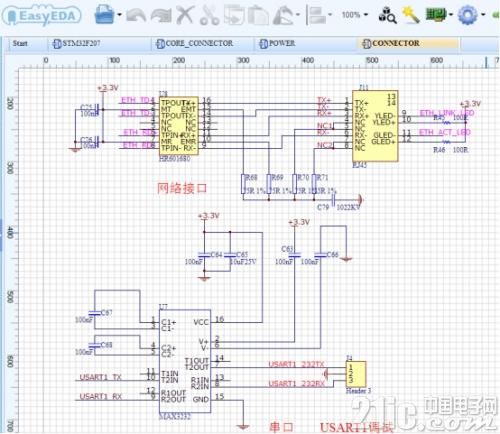Click the 1022KV value of C79
500x434 pixels.
point(348,207)
